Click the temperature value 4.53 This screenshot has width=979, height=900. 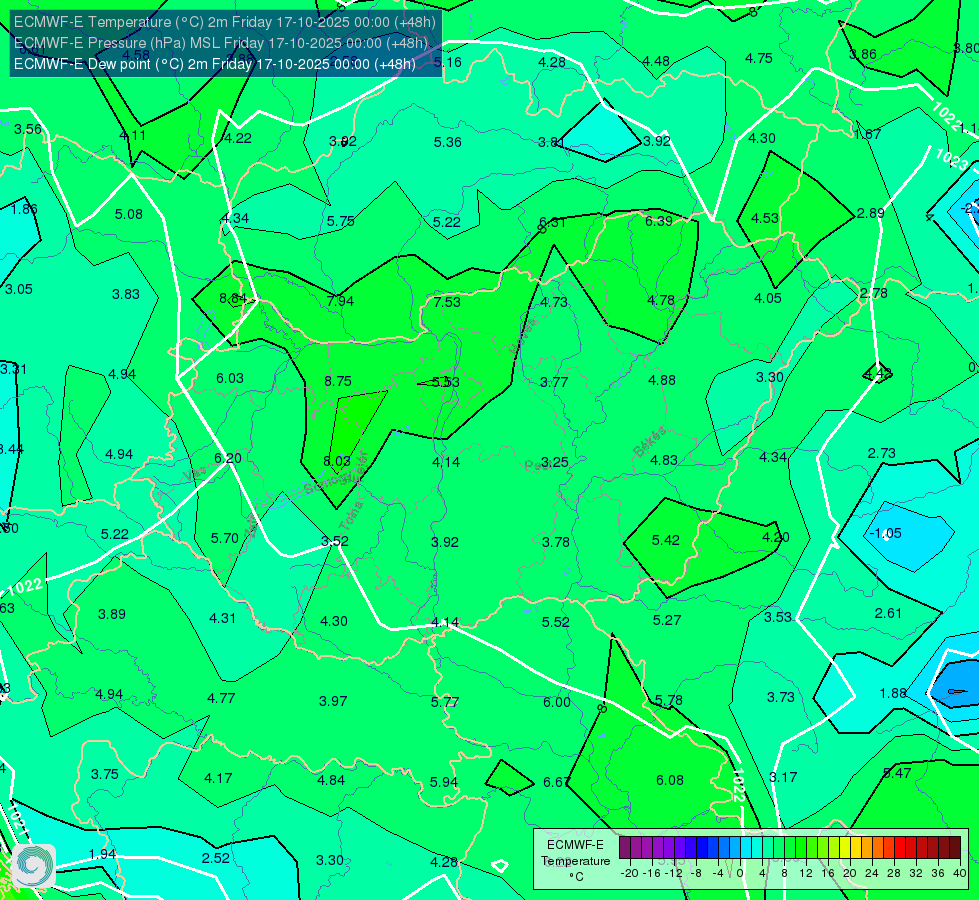[765, 219]
